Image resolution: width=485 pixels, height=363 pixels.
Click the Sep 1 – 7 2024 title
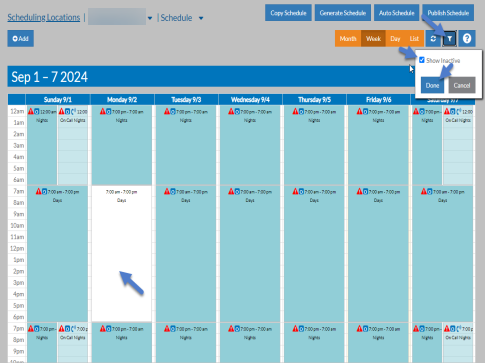pos(49,77)
